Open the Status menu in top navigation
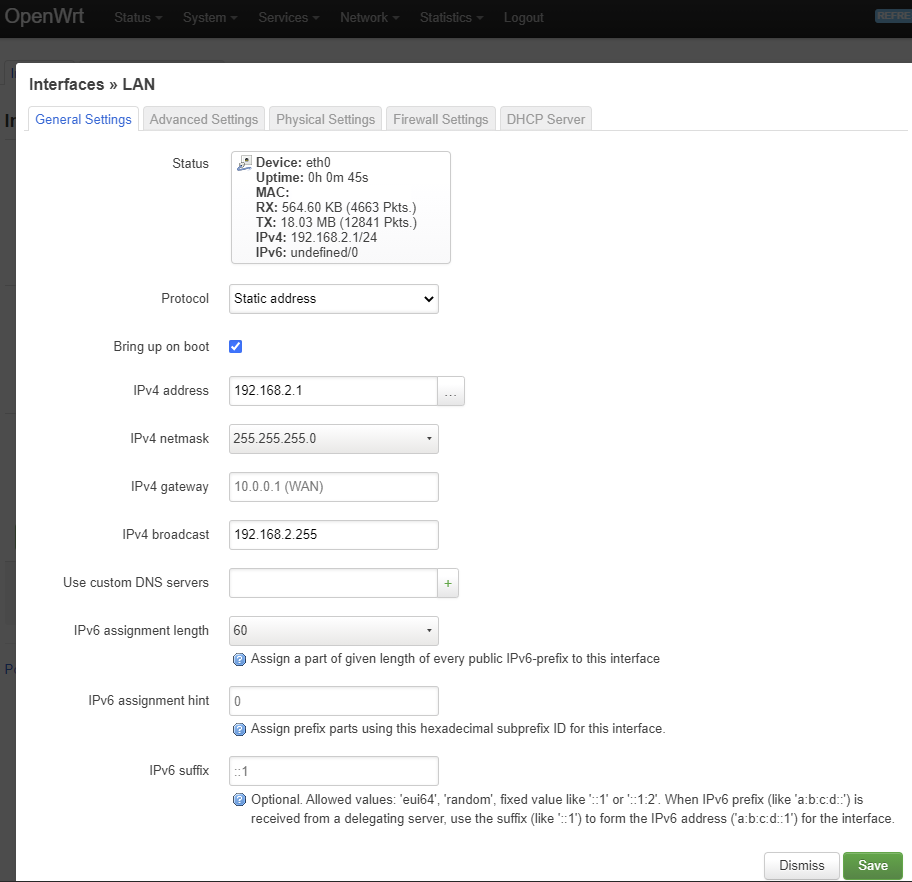 [138, 17]
